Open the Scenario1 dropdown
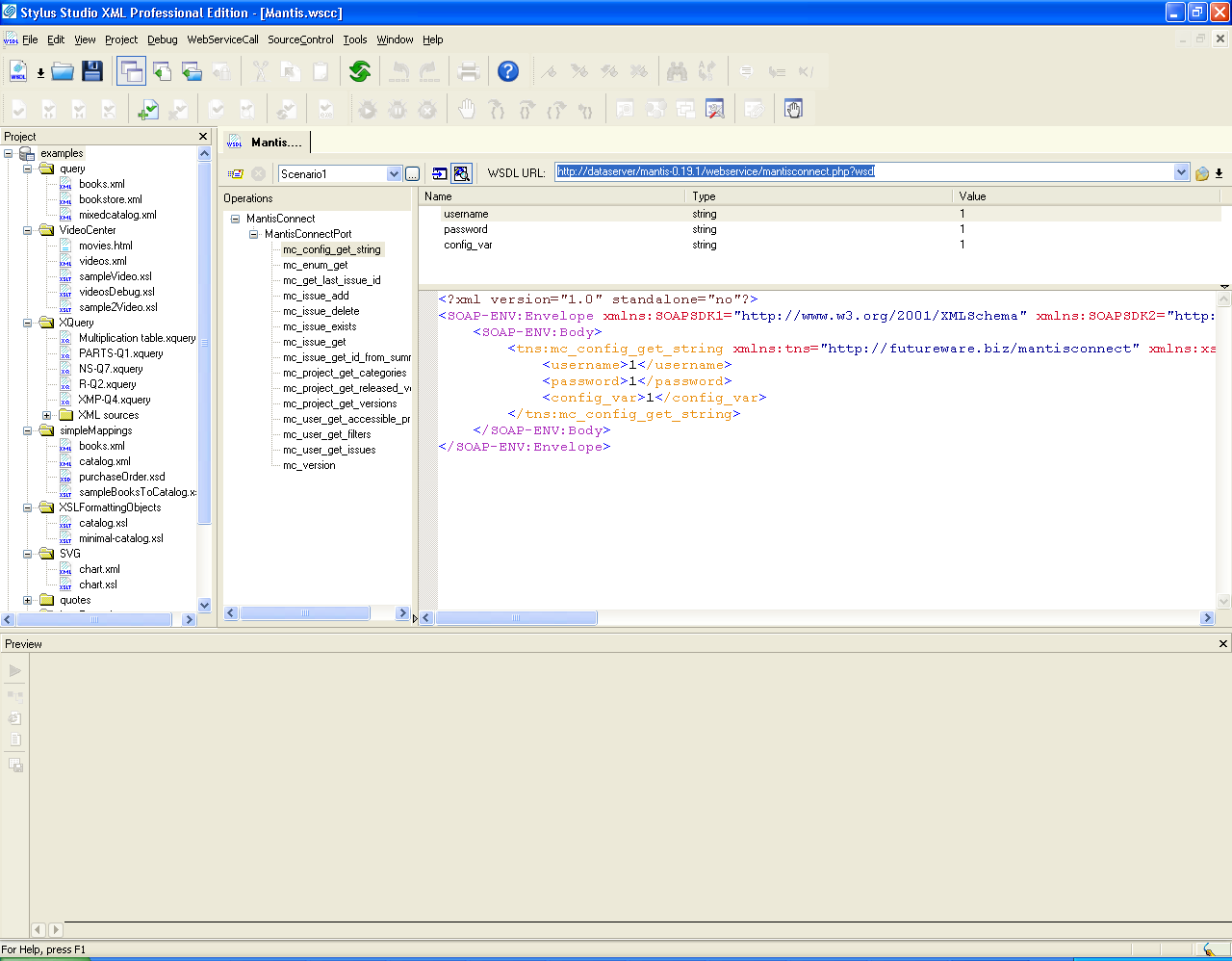 pos(394,173)
